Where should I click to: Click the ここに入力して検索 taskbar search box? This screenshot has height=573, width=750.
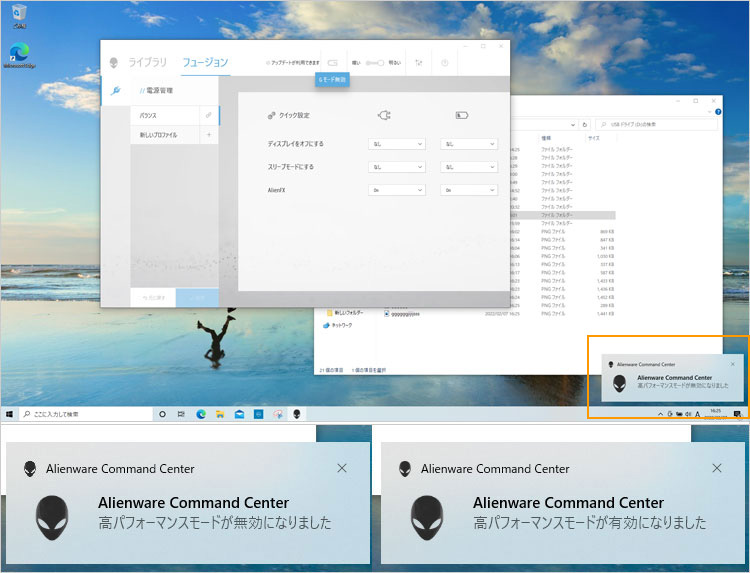(x=86, y=414)
